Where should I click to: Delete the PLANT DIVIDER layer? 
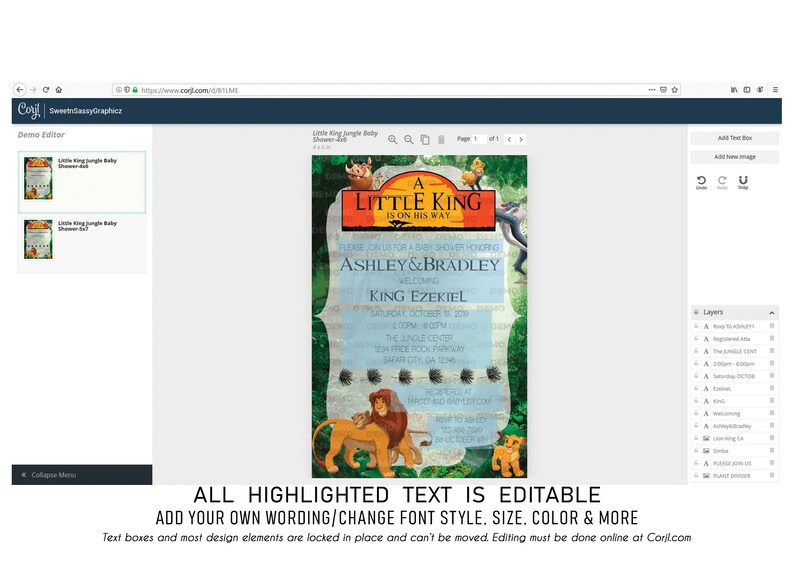tap(772, 475)
